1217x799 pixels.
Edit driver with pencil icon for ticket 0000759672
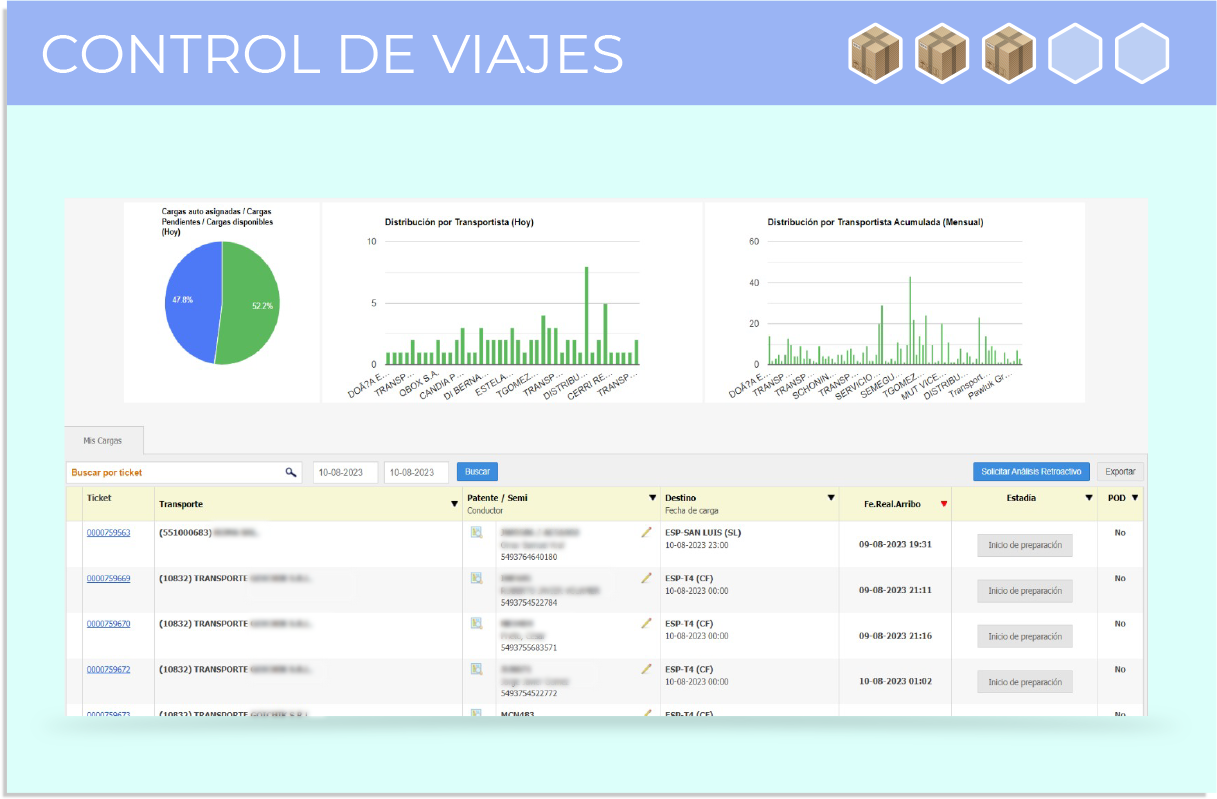[646, 669]
